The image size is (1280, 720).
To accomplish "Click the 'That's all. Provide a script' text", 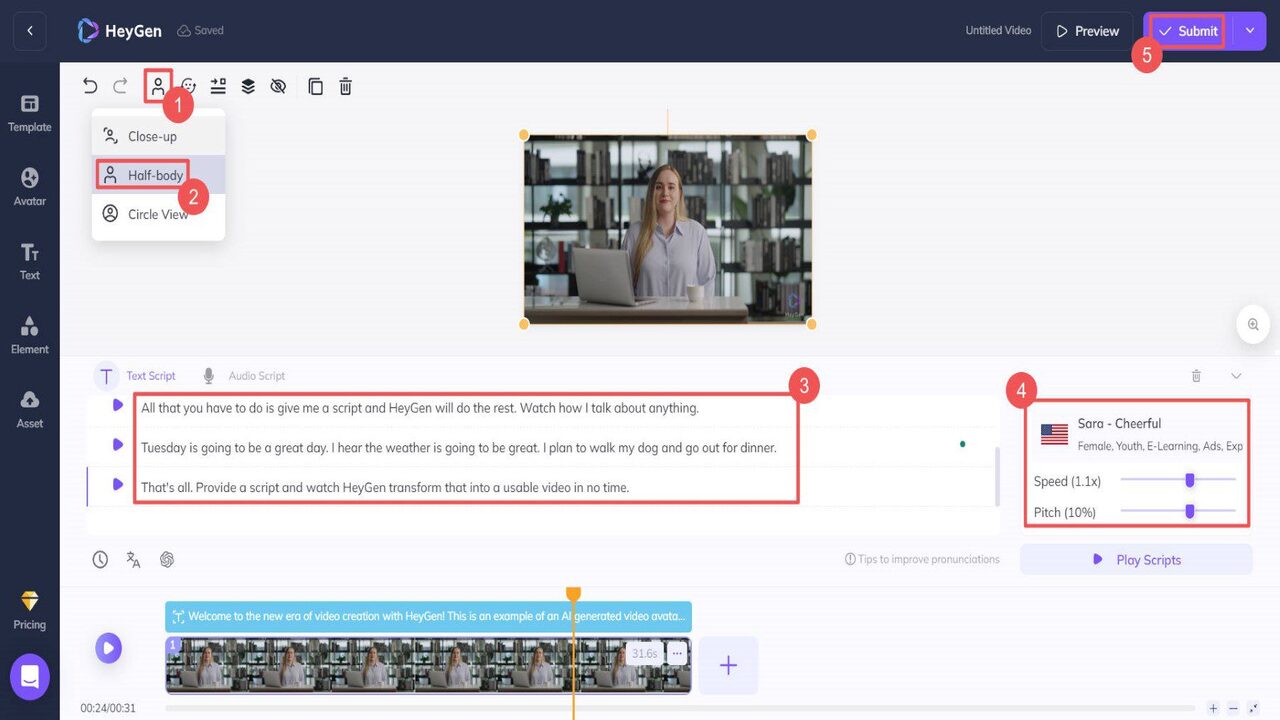I will 385,488.
